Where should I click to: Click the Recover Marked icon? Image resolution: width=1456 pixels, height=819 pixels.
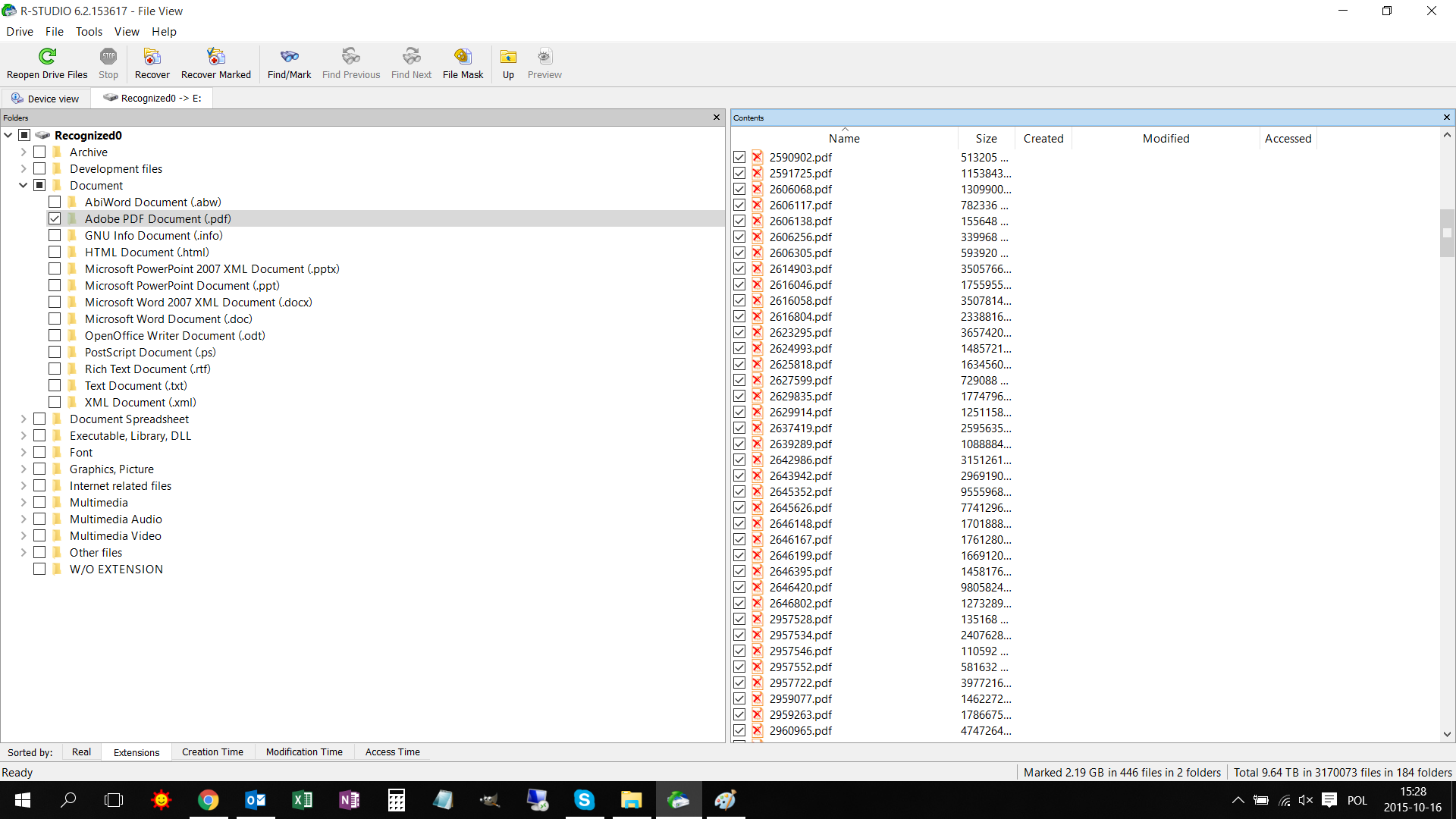[215, 57]
